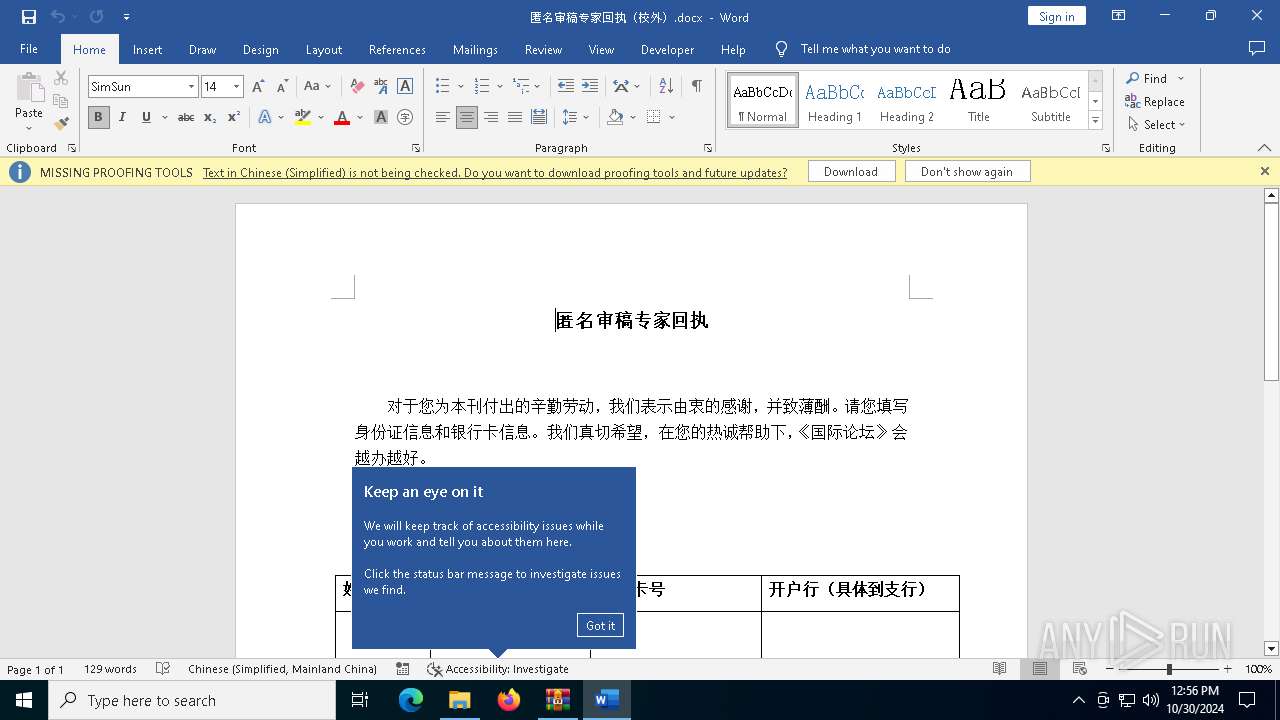Toggle Underline formatting
The width and height of the screenshot is (1280, 720).
coord(146,117)
